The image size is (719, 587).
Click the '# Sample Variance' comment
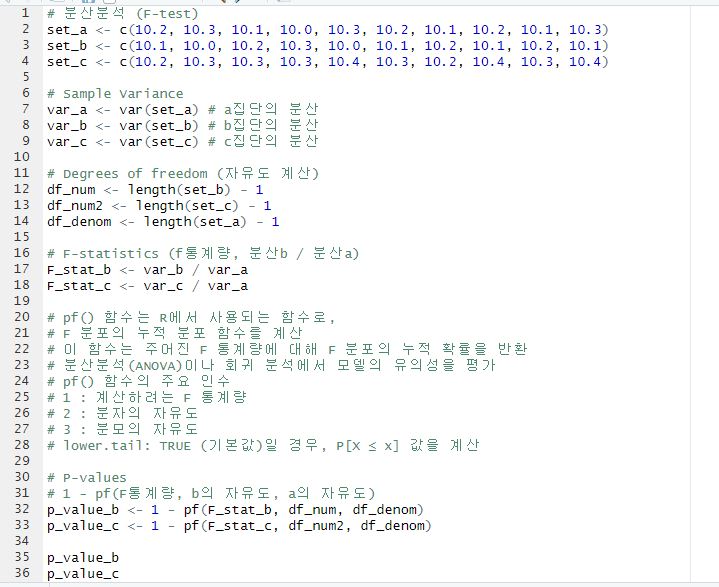pos(115,94)
